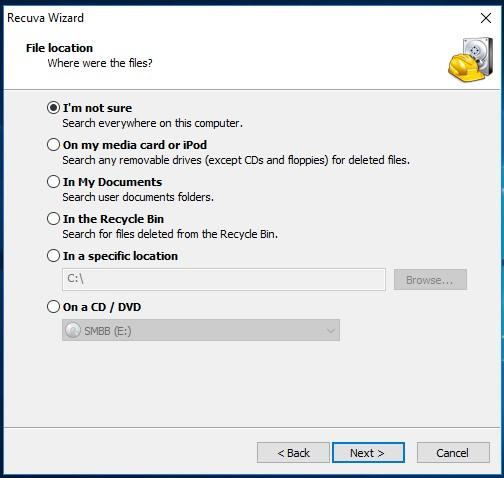
Task: Click the Recuva hard hat drive icon
Action: [x=471, y=60]
